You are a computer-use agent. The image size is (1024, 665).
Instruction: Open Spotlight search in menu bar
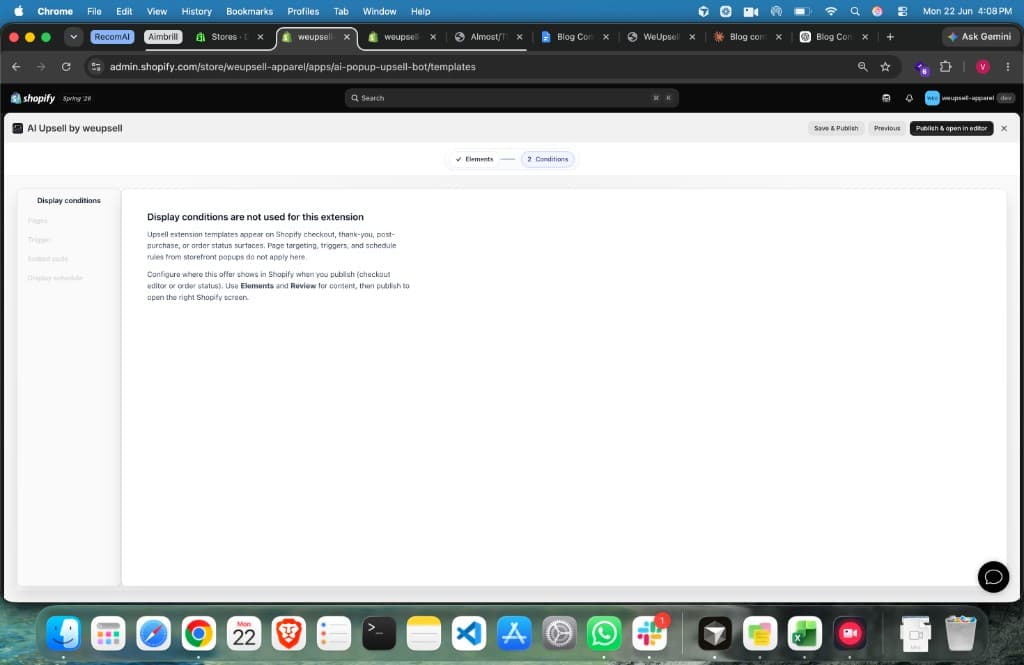(x=855, y=11)
